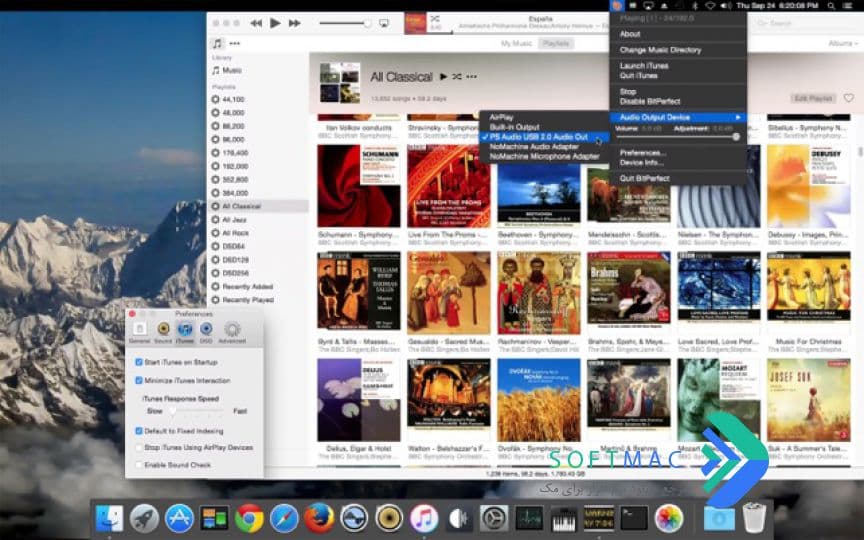Viewport: 864px width, 540px height.
Task: Open the App Store from the Dock
Action: [x=180, y=519]
